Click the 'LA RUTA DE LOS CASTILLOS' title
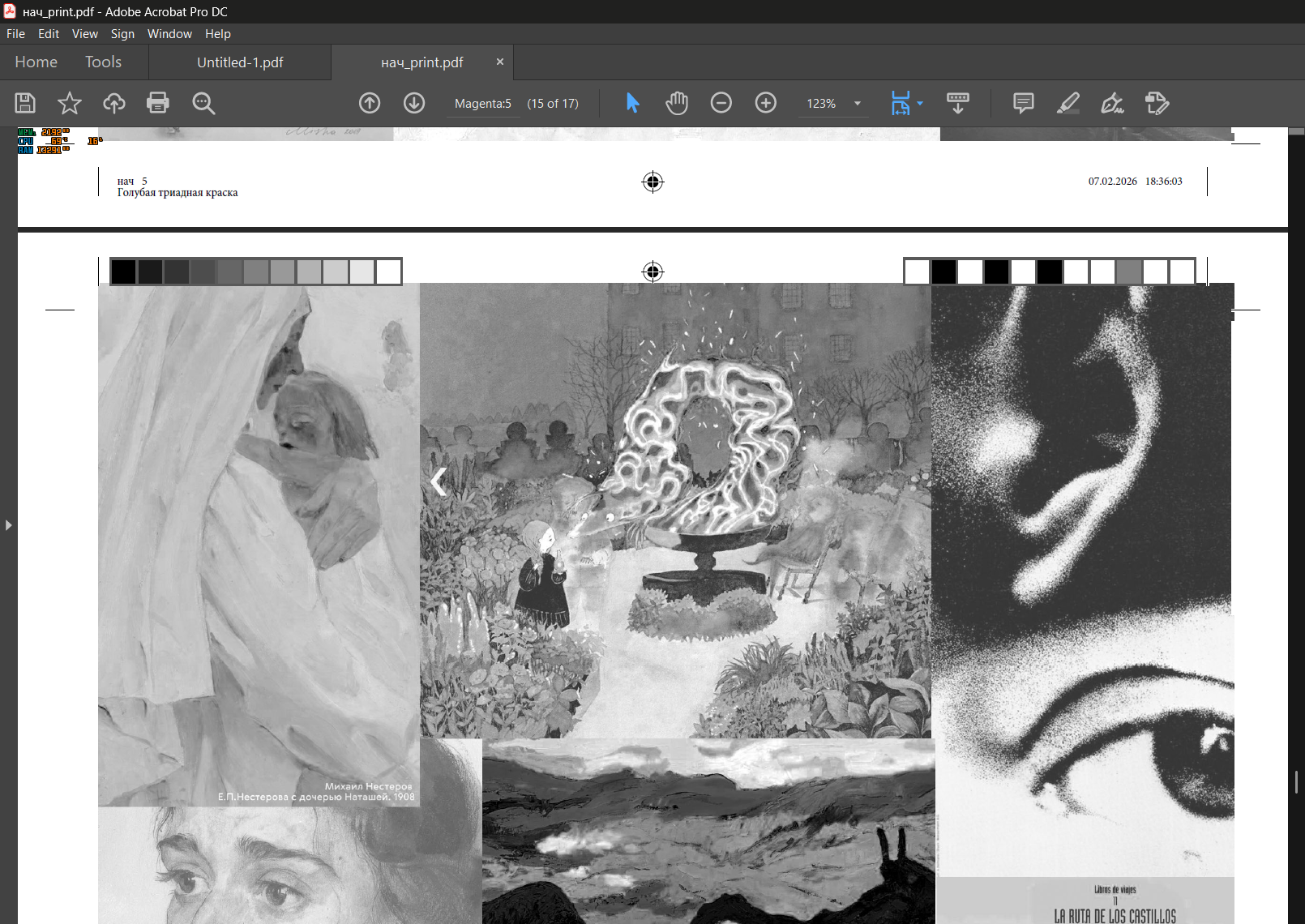Viewport: 1305px width, 924px height. [1115, 917]
